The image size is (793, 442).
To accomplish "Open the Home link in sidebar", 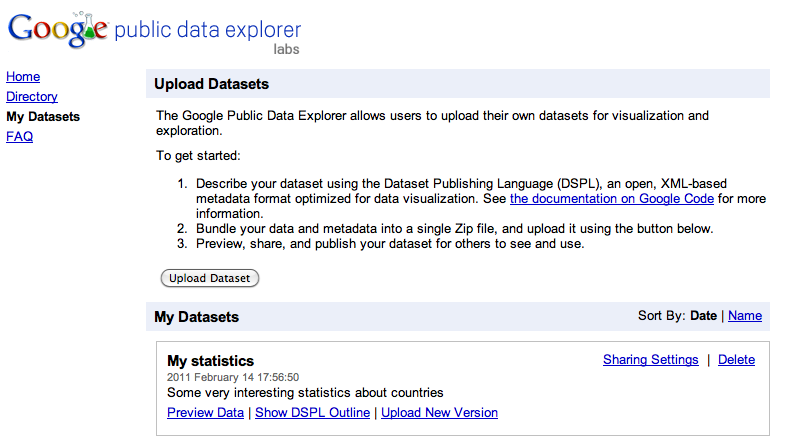I will (x=23, y=76).
